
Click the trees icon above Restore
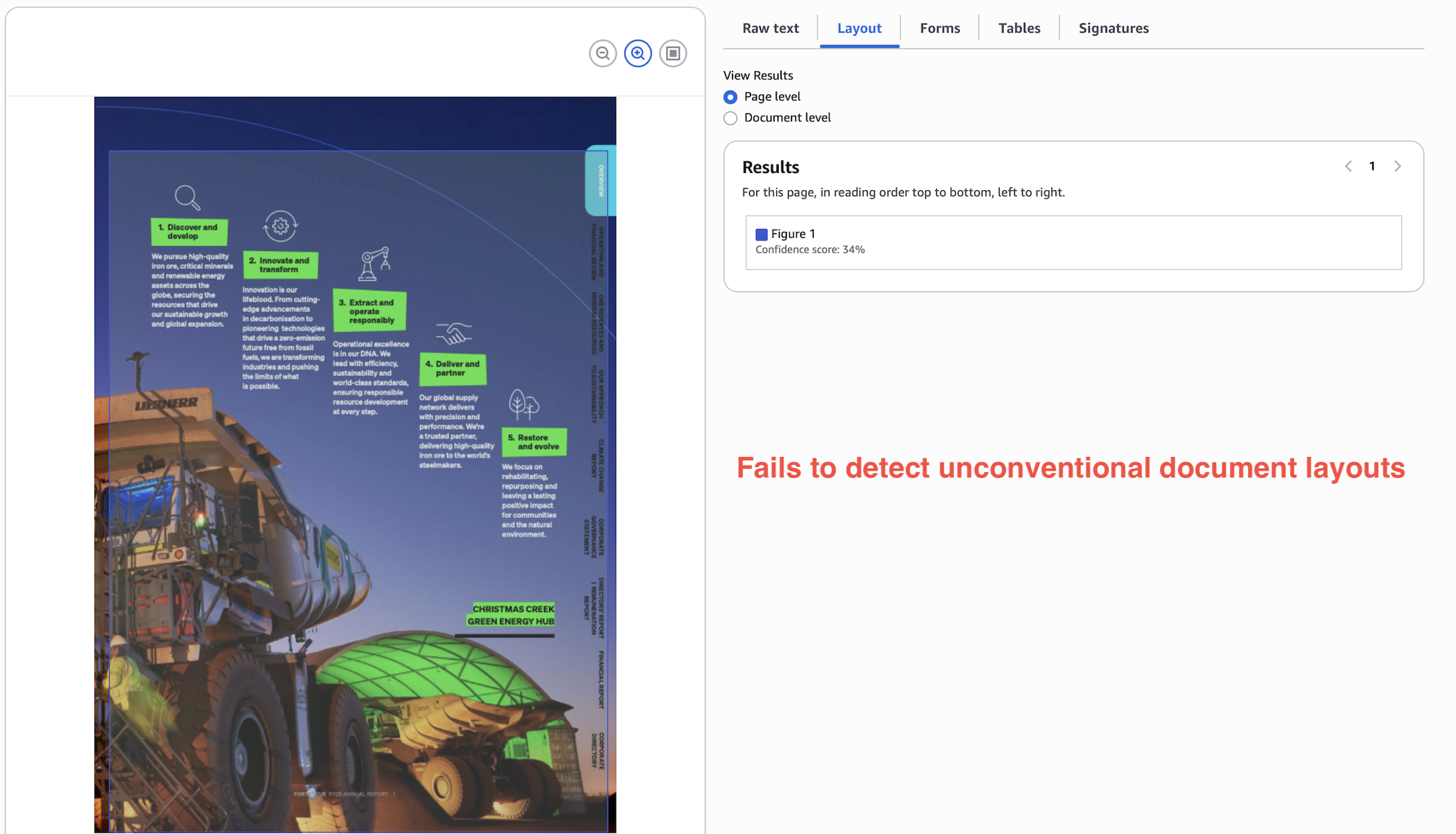[523, 404]
